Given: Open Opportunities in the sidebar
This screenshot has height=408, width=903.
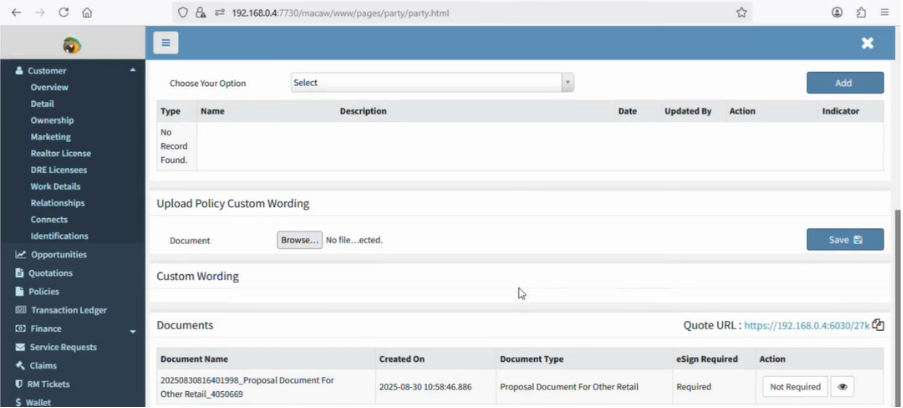Looking at the screenshot, I should (58, 255).
